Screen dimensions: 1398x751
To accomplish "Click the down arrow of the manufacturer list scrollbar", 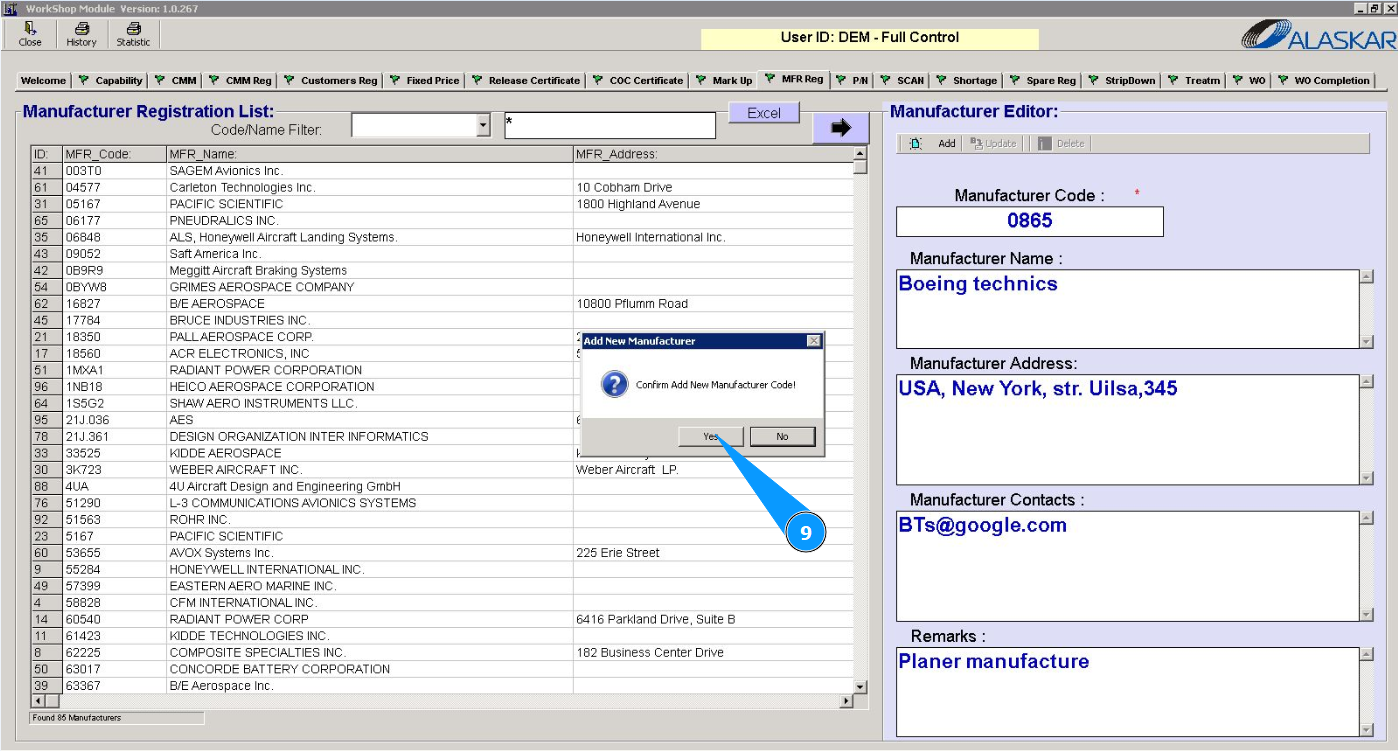I will (x=860, y=687).
